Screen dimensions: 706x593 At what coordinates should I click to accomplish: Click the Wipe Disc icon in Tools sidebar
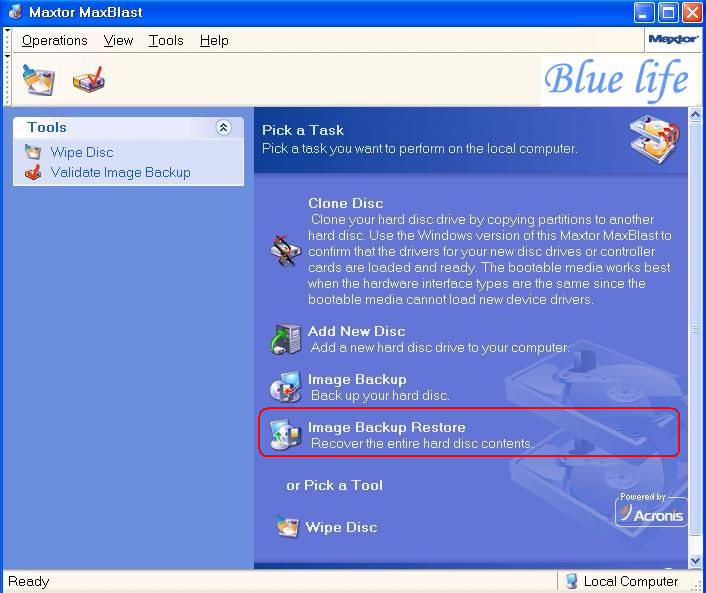point(33,152)
